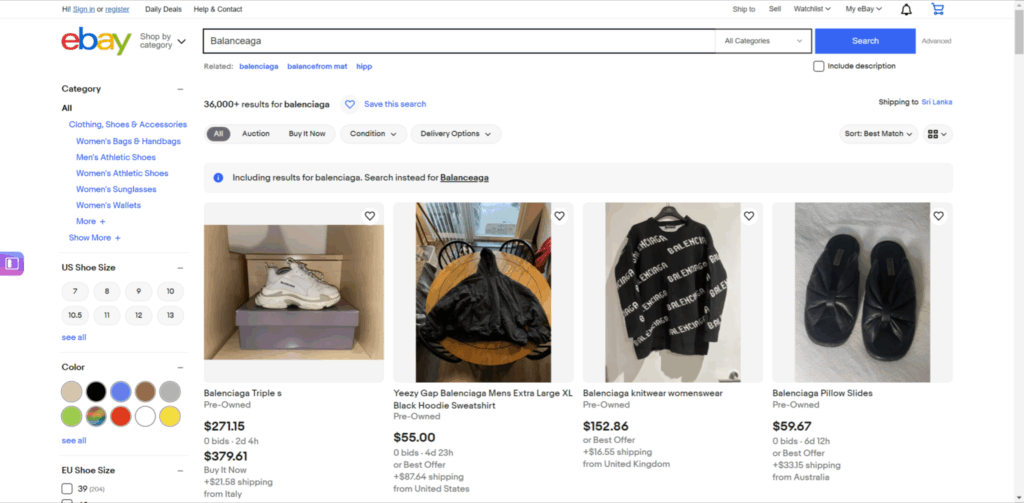Viewport: 1024px width, 503px height.
Task: Open the Balenciaga knitwear sweater photo
Action: tap(673, 292)
